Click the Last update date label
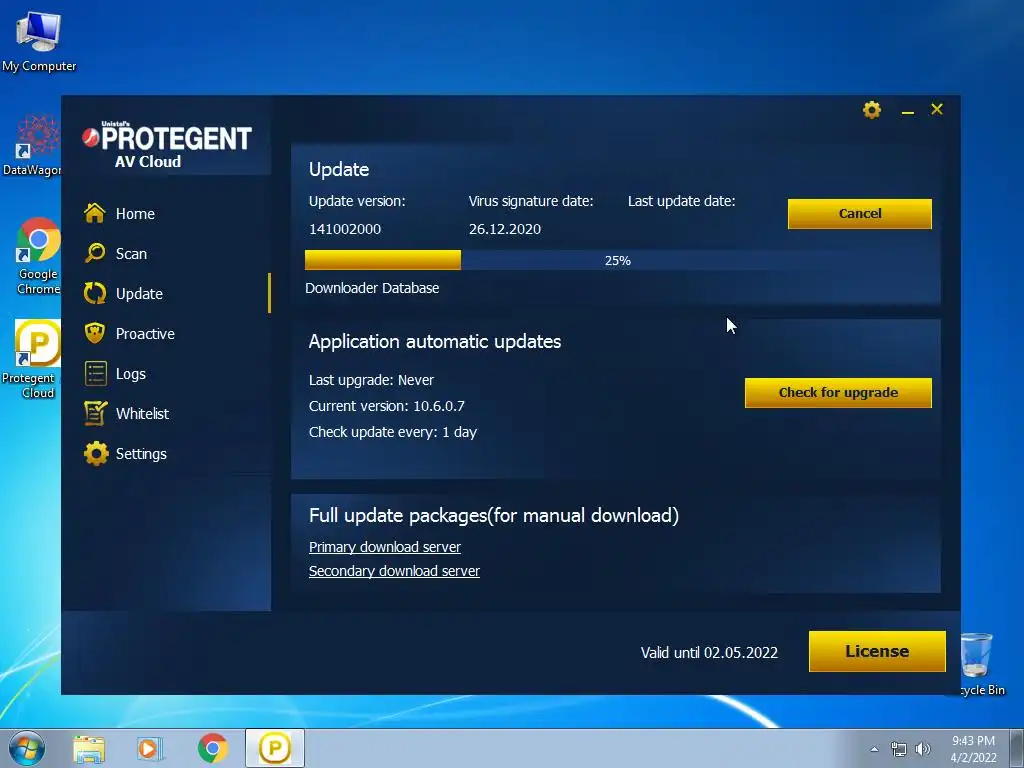1024x768 pixels. pos(681,201)
